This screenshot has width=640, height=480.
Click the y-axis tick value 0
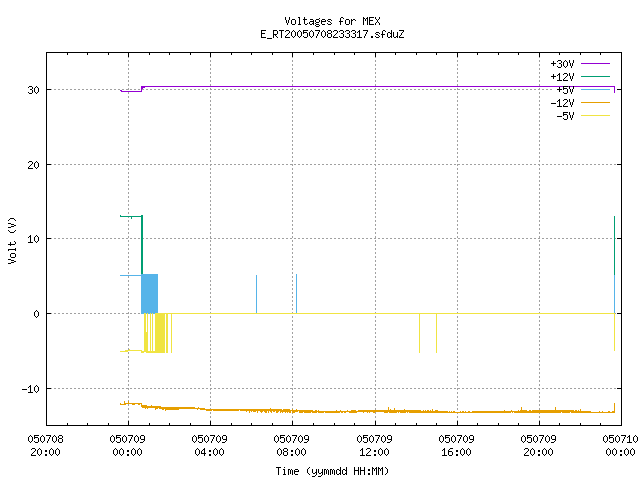[37, 314]
